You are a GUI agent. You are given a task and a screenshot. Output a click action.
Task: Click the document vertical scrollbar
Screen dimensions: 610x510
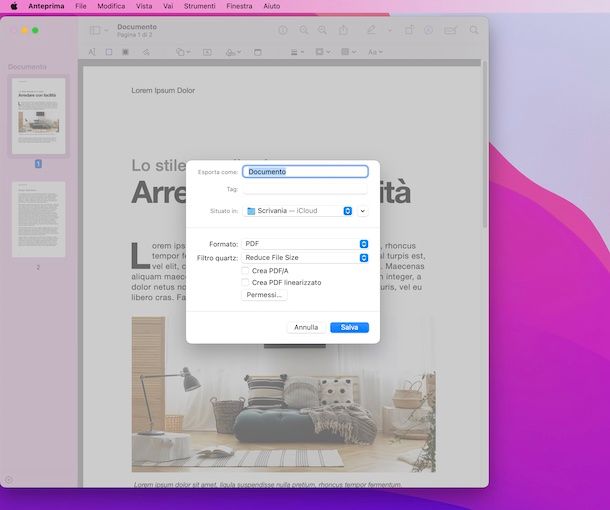[485, 144]
